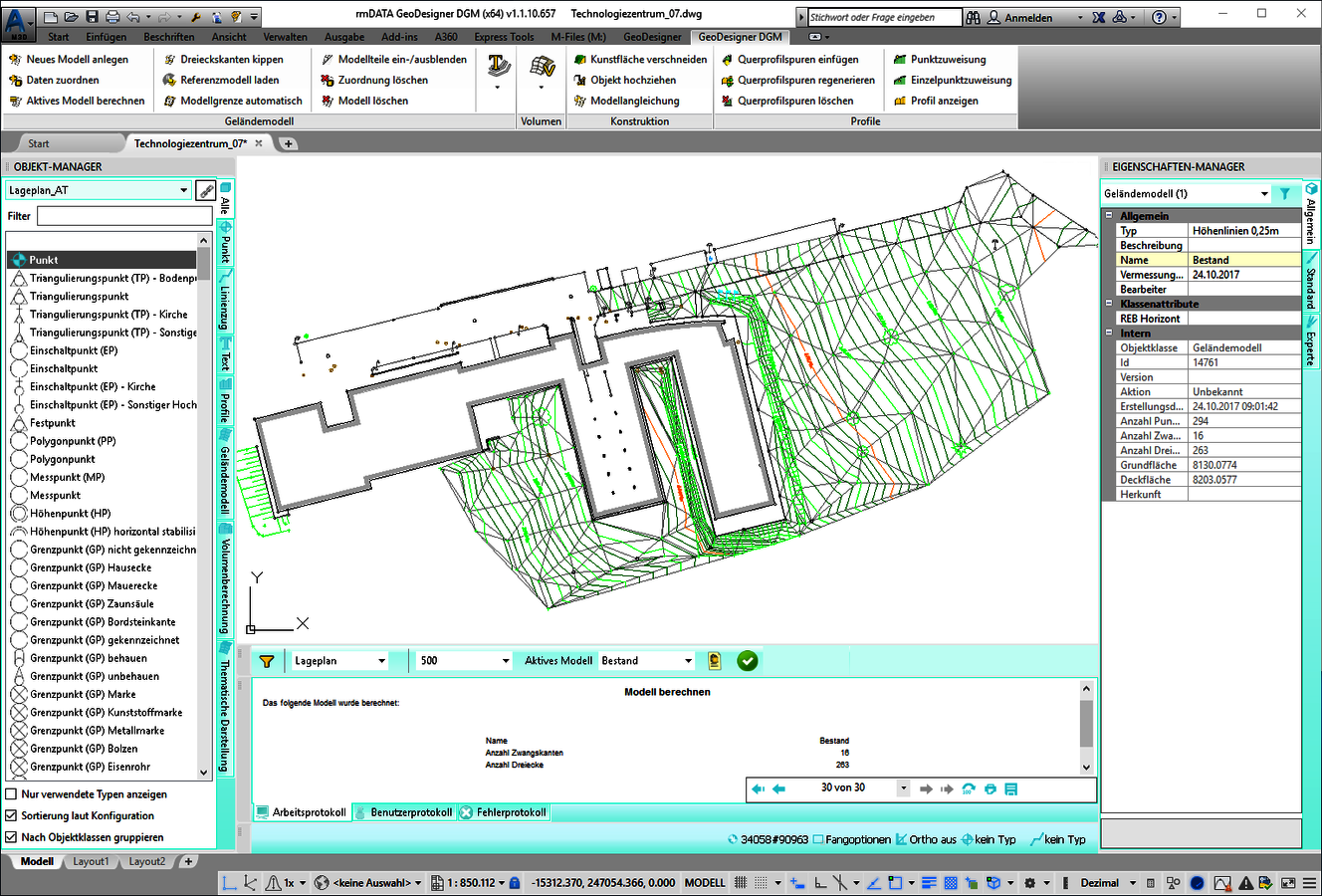This screenshot has height=896, width=1322.
Task: Switch to Layout1 tab
Action: [91, 862]
